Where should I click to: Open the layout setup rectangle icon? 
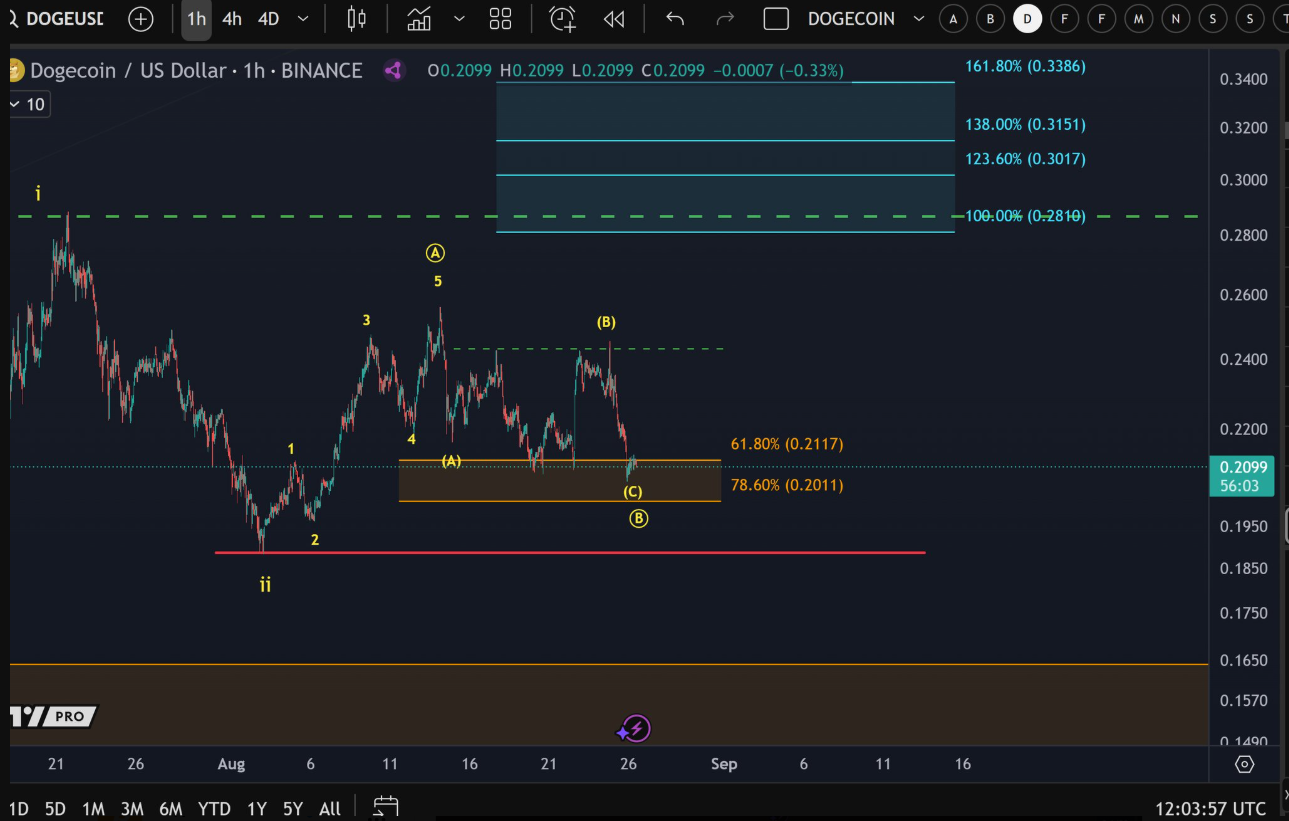(x=776, y=19)
